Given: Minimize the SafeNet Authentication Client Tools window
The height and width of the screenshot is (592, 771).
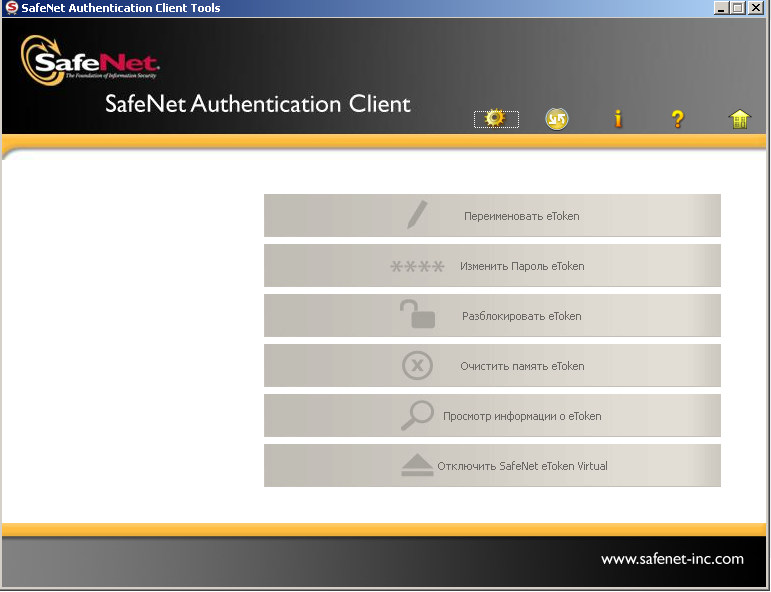Looking at the screenshot, I should (x=721, y=8).
